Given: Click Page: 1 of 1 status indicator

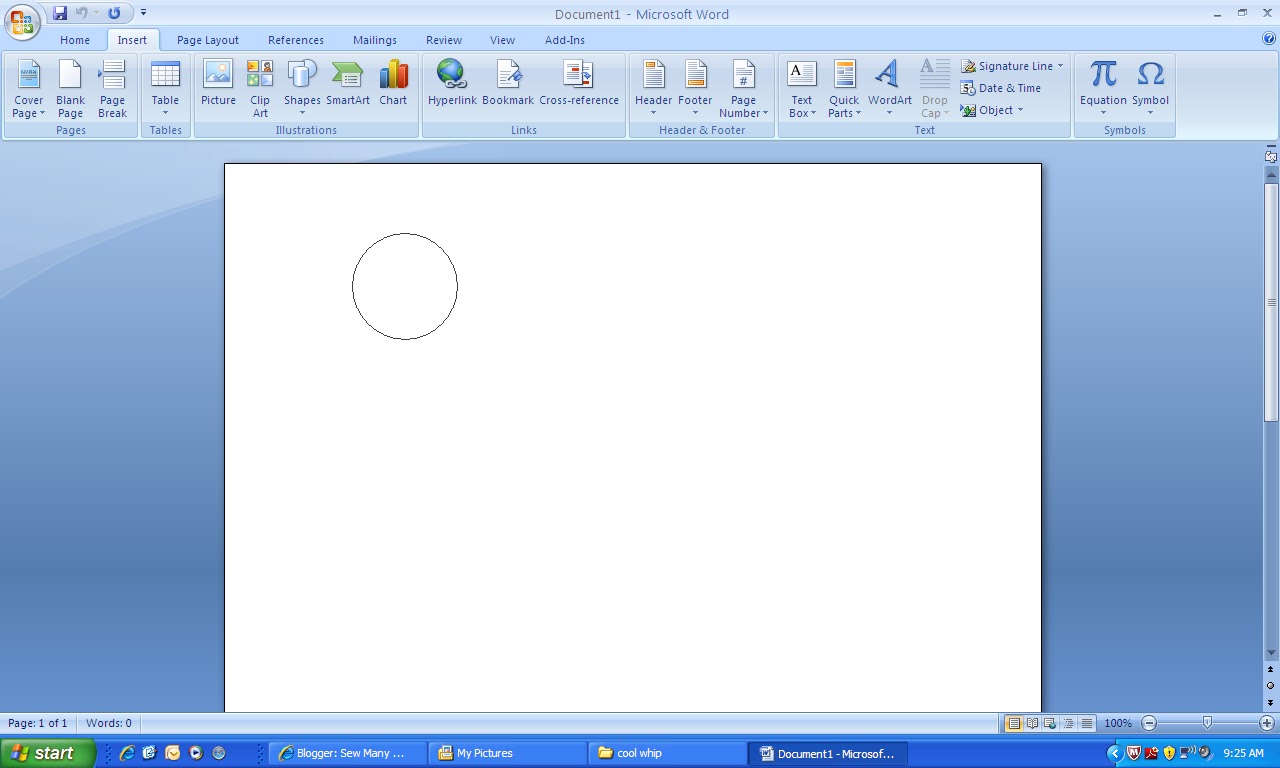Looking at the screenshot, I should [38, 723].
